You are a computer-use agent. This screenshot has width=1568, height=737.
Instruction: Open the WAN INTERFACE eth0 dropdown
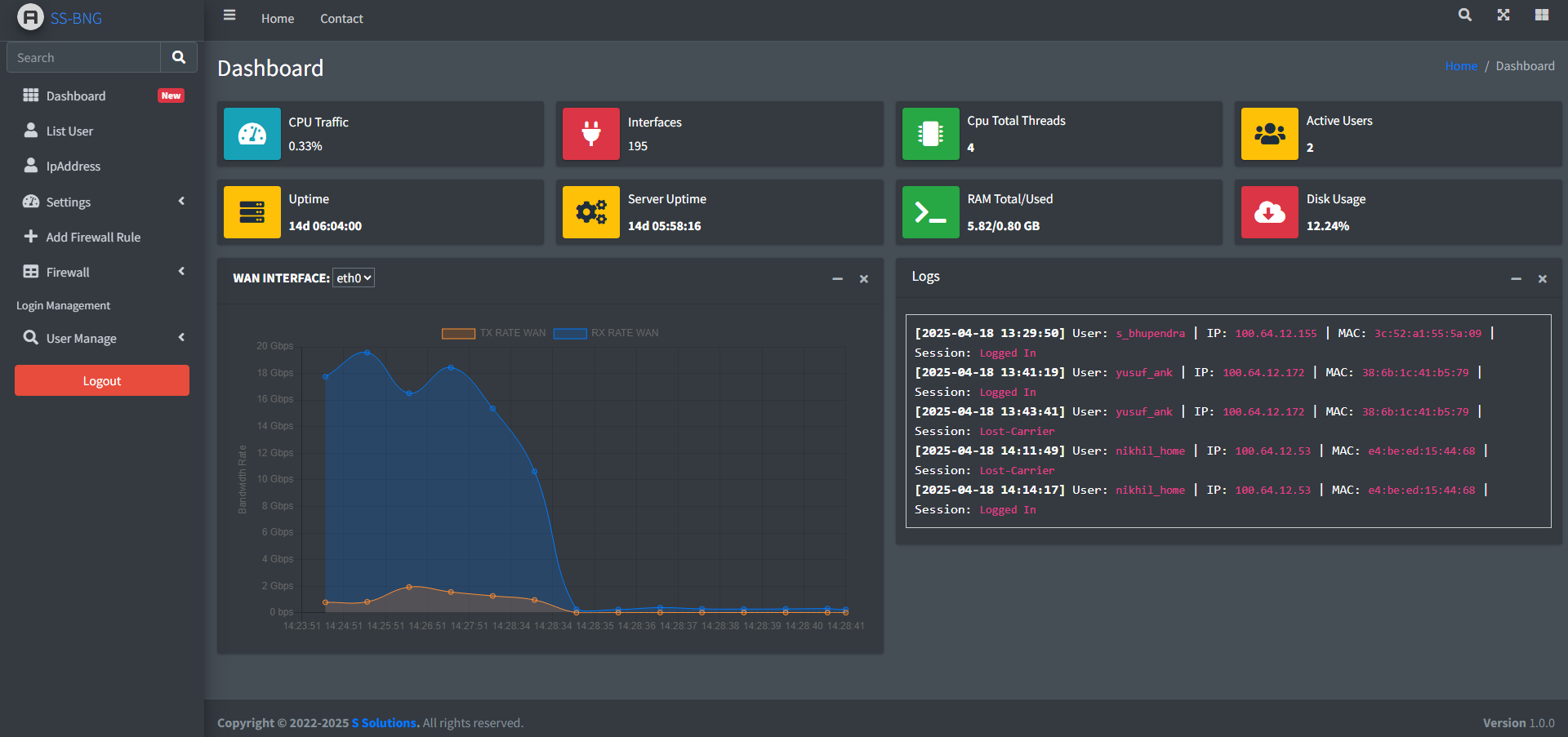[354, 277]
